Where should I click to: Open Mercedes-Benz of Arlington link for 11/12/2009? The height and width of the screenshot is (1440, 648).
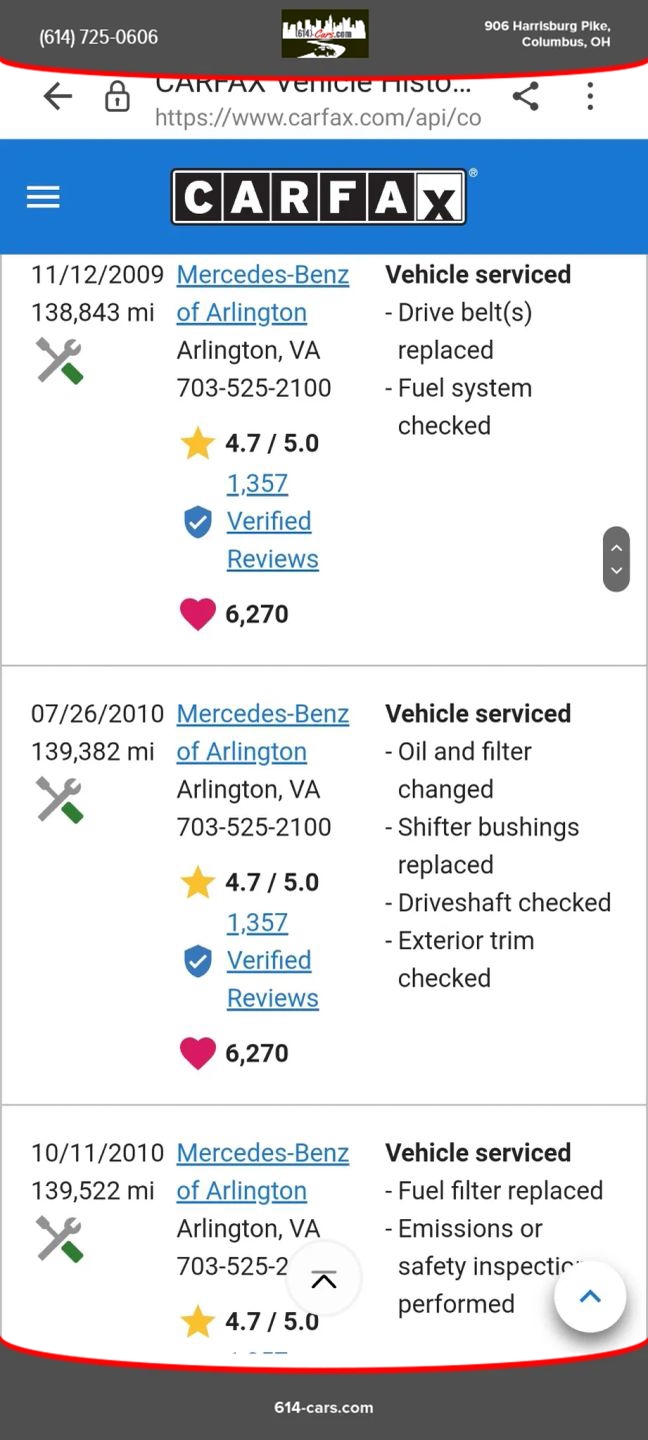pos(262,293)
